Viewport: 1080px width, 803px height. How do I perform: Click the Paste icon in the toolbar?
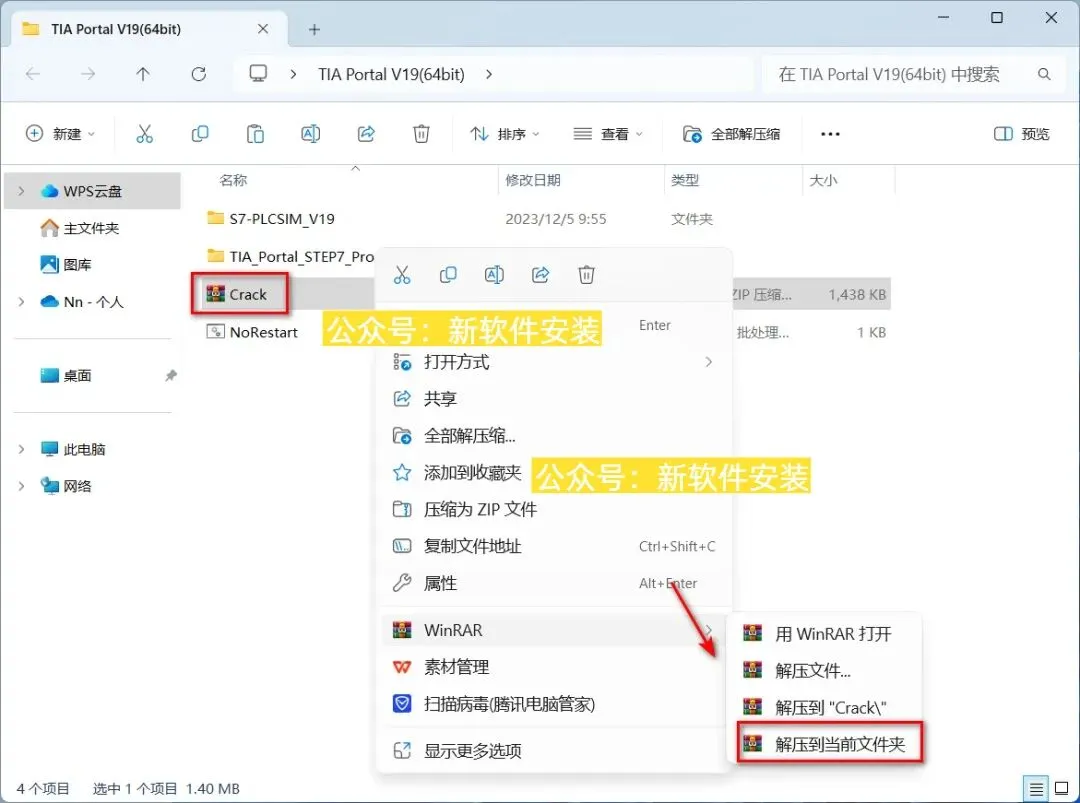coord(255,134)
